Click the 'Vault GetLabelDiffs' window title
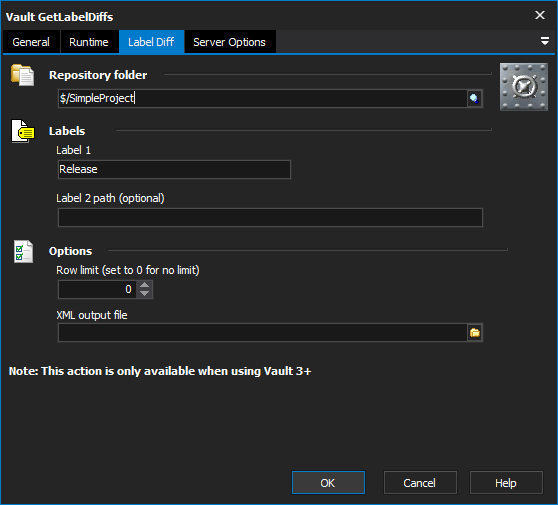This screenshot has height=505, width=558. click(x=59, y=17)
